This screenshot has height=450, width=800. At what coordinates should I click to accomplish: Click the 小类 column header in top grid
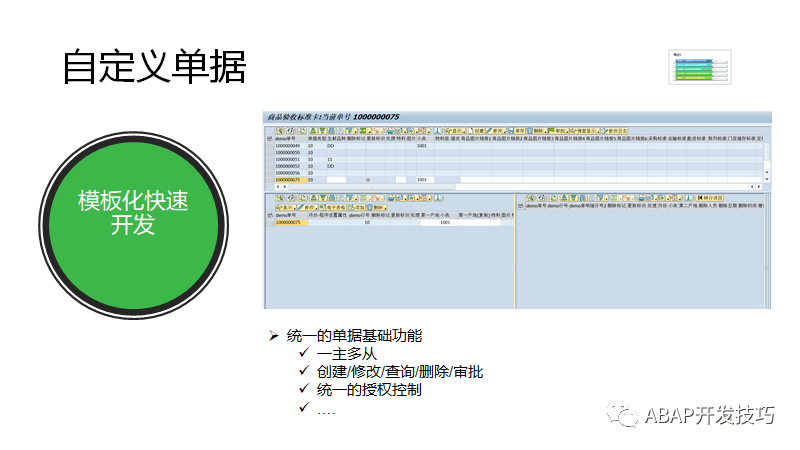[425, 139]
